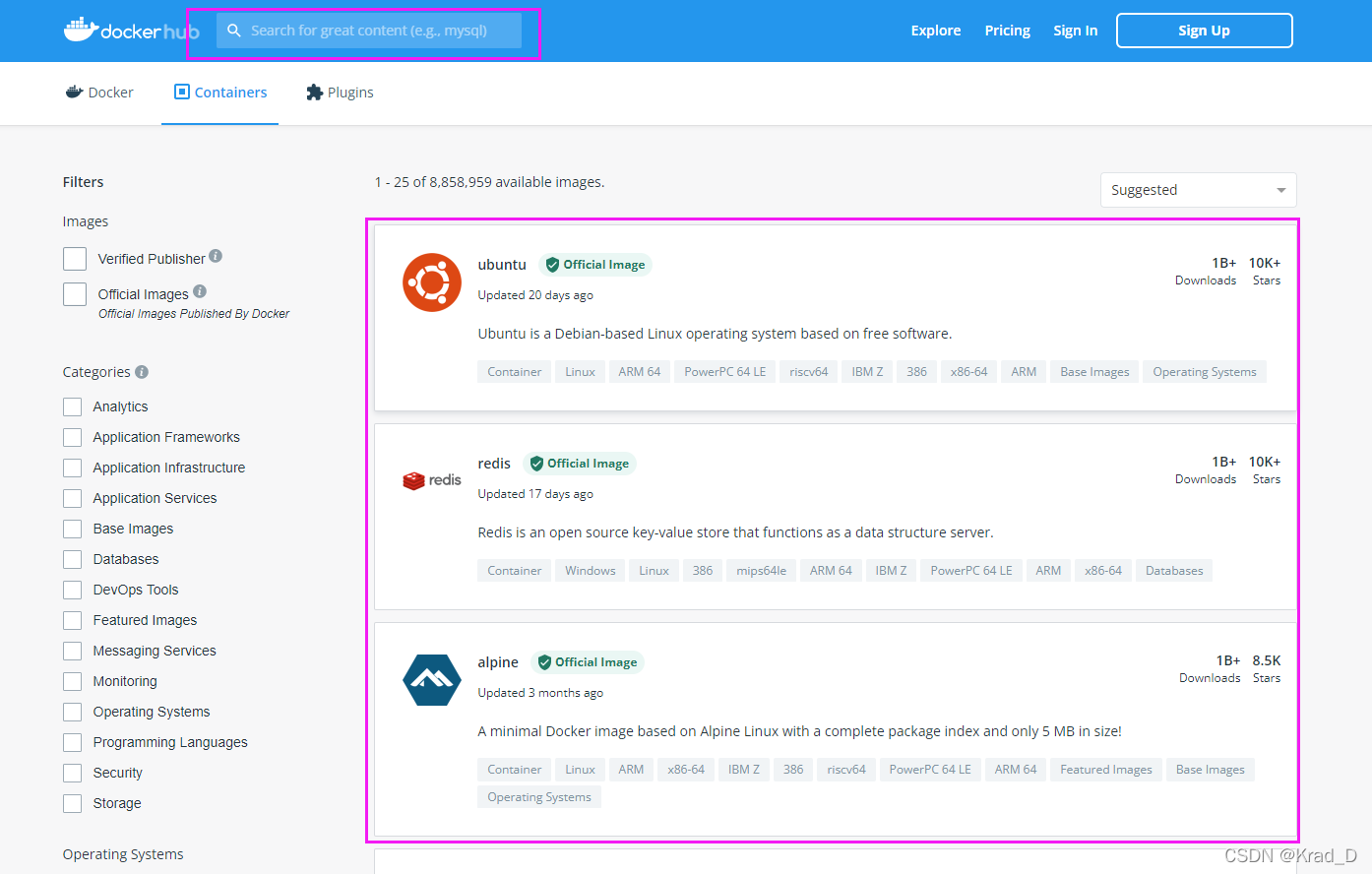
Task: Click ubuntu's Base Images tag
Action: tap(1094, 372)
